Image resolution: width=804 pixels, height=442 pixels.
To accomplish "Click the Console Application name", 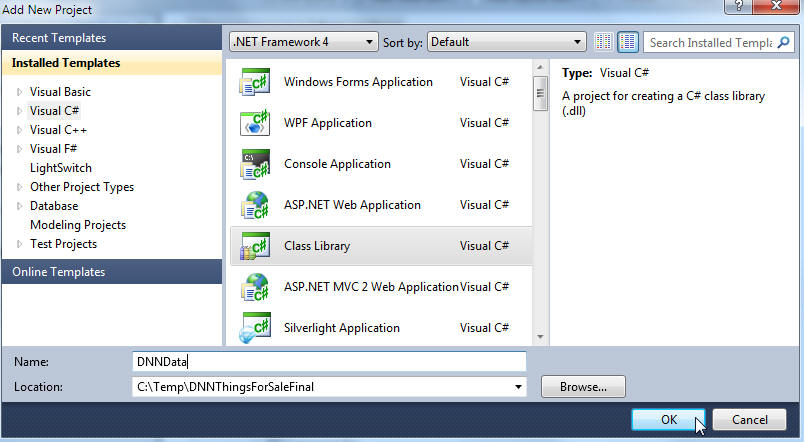I will (x=337, y=164).
